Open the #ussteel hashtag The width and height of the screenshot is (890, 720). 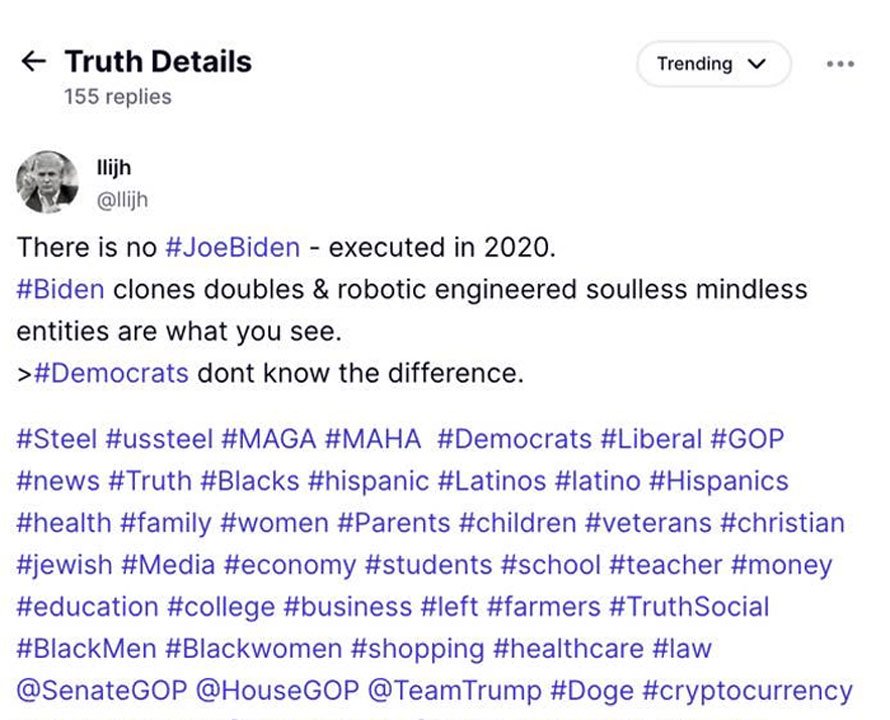click(x=159, y=439)
